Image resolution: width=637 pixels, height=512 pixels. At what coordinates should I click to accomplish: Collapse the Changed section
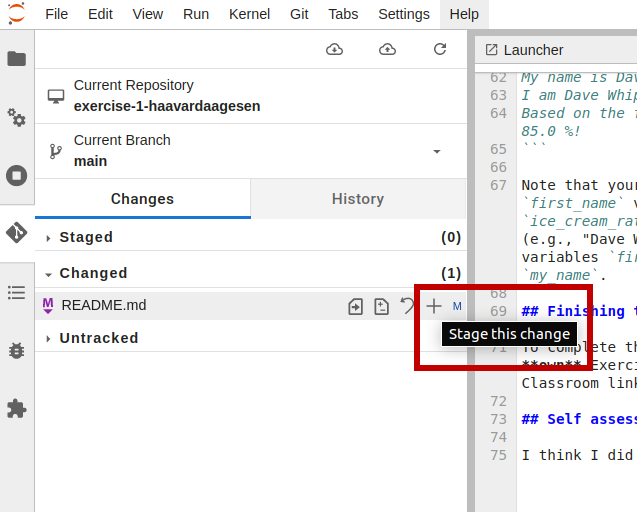[48, 275]
